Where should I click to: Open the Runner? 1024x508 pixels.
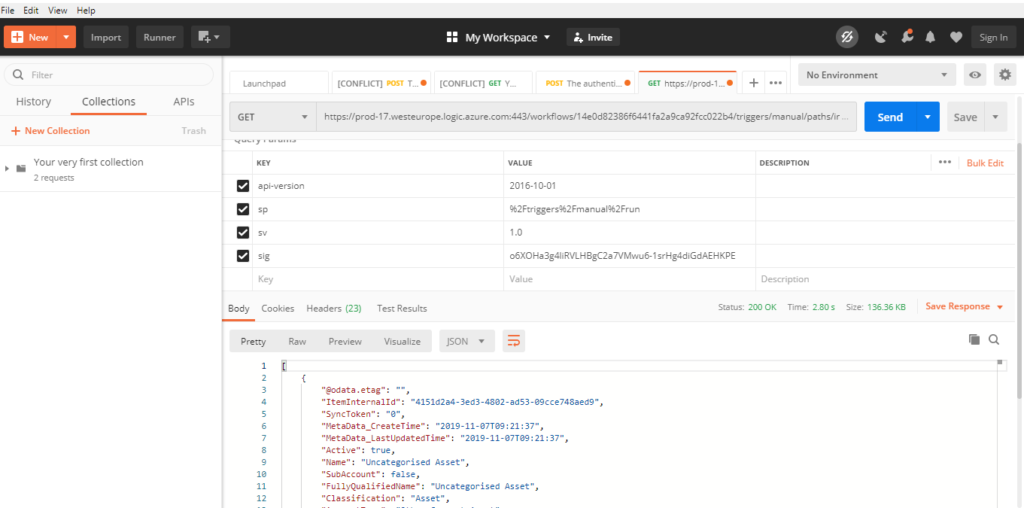coord(160,37)
